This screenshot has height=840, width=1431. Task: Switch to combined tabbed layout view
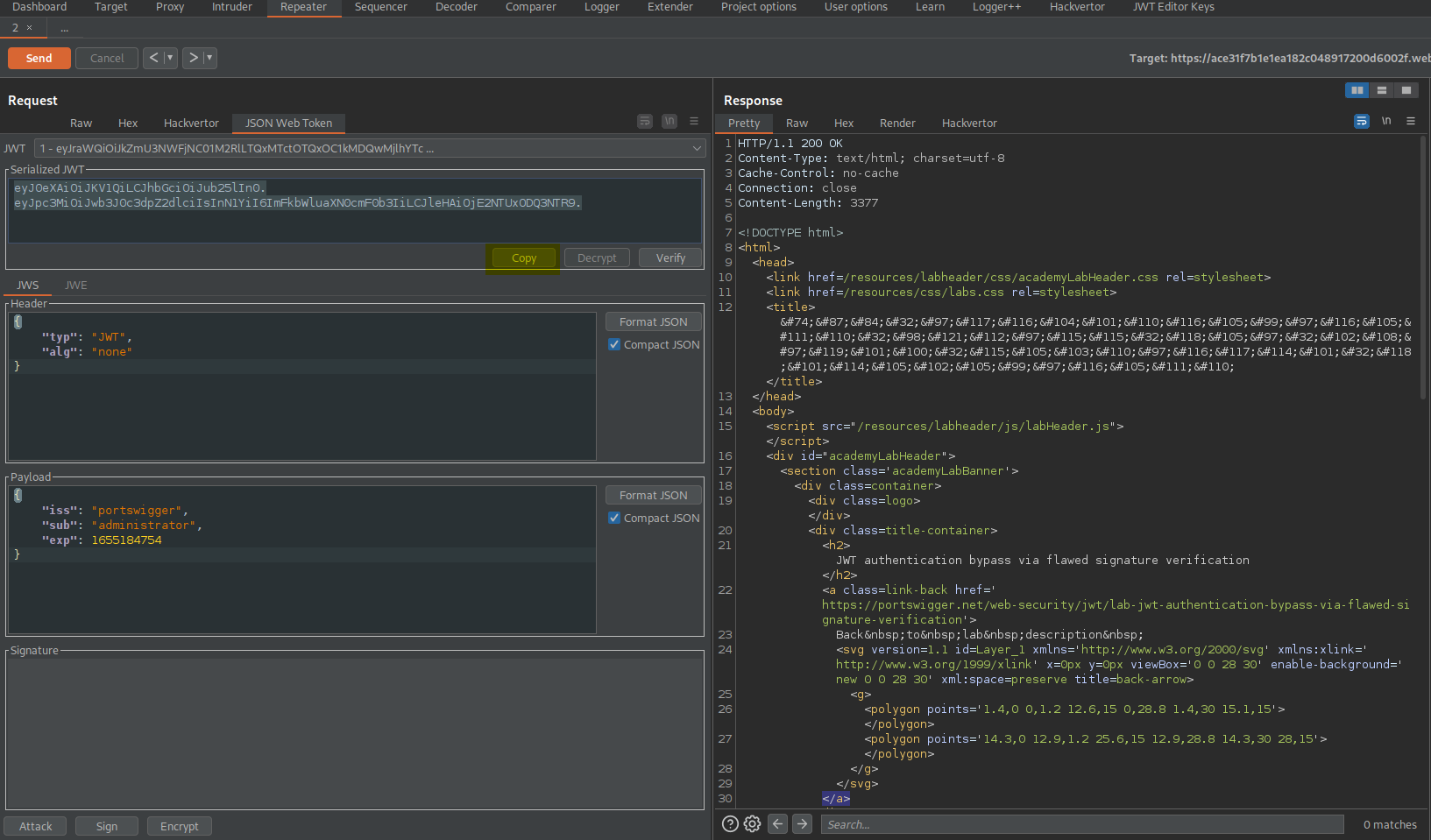coord(1406,90)
